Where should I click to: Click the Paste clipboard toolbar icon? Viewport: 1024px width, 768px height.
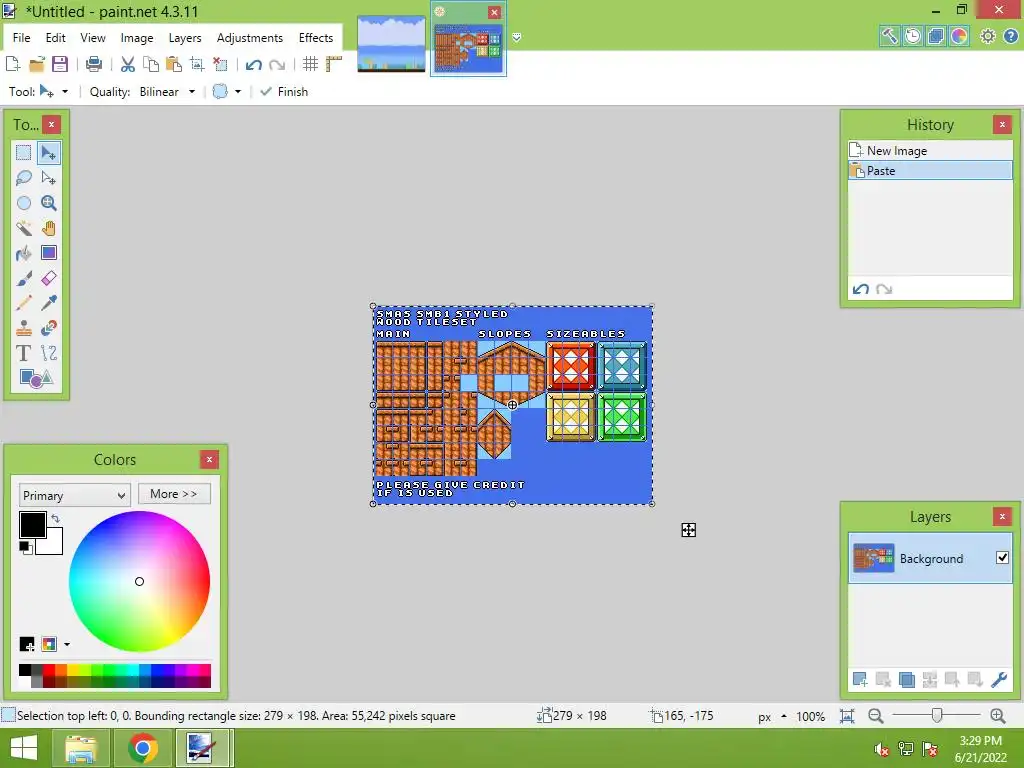[x=174, y=64]
